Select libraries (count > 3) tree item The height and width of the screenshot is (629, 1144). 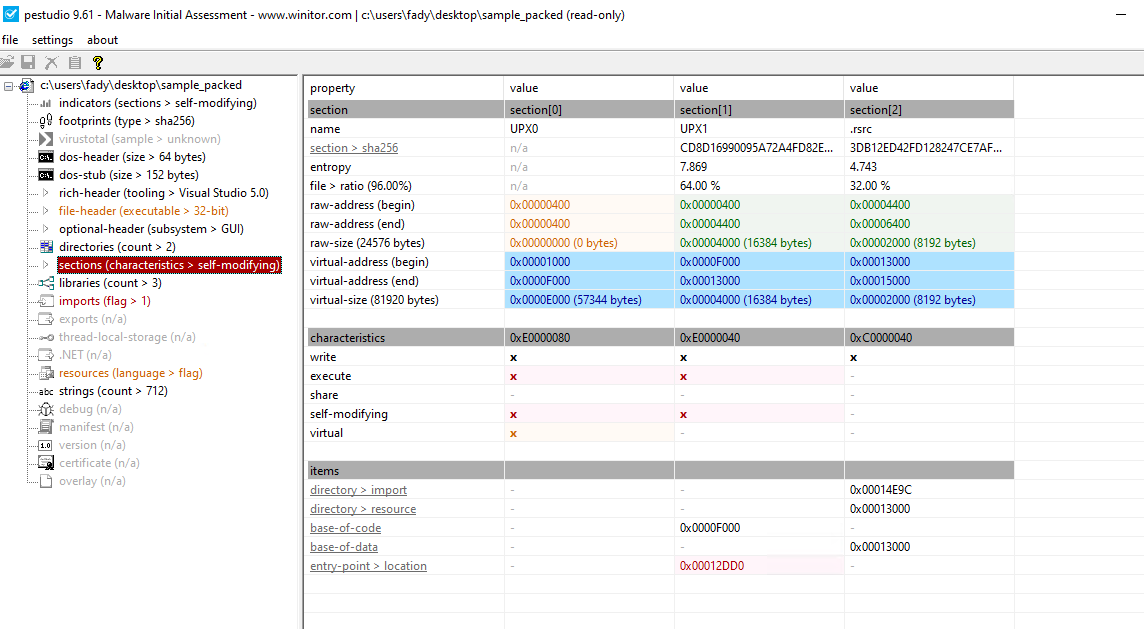coord(110,283)
